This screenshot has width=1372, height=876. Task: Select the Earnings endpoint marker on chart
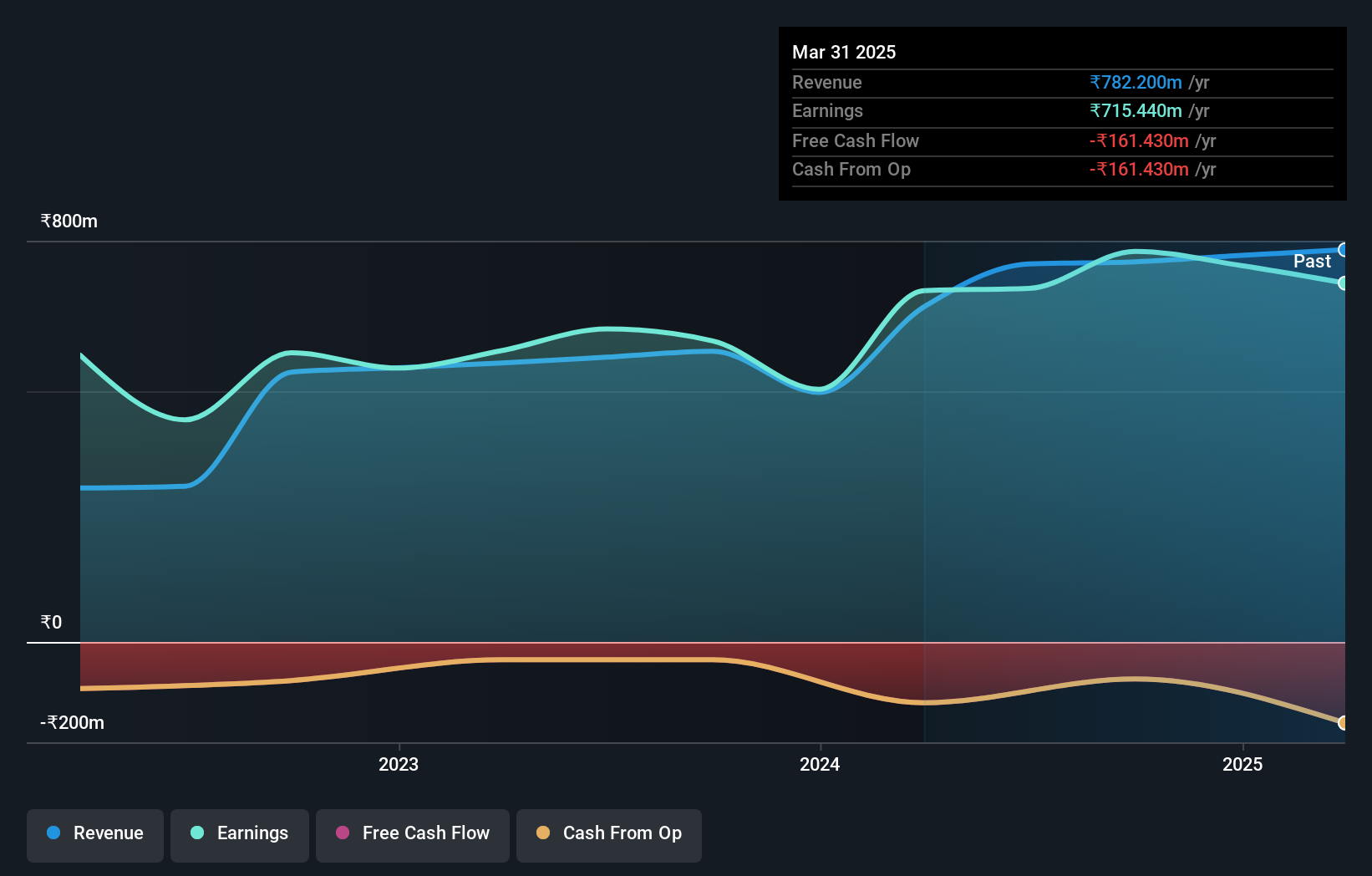(1343, 283)
